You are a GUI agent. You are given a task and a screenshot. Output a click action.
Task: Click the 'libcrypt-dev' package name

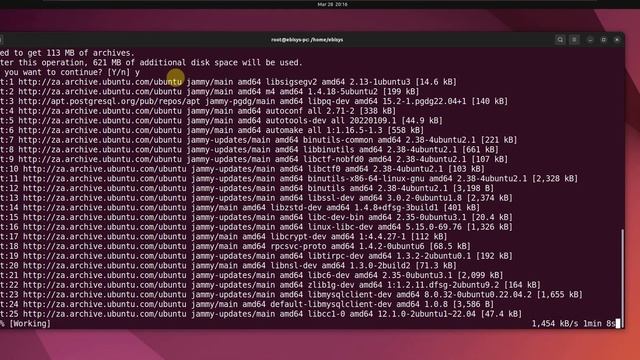tap(298, 236)
